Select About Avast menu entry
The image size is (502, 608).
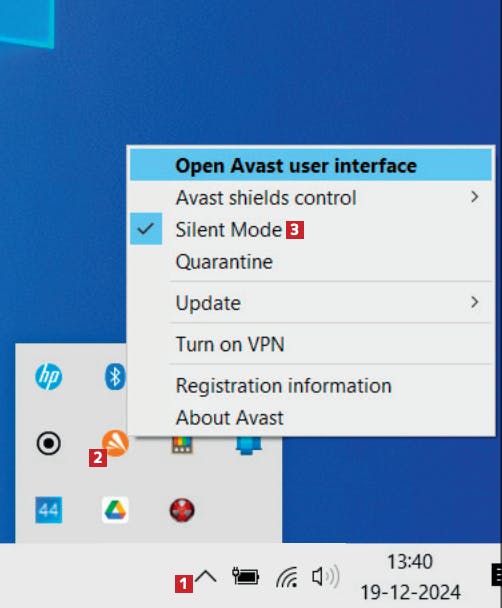[311, 418]
